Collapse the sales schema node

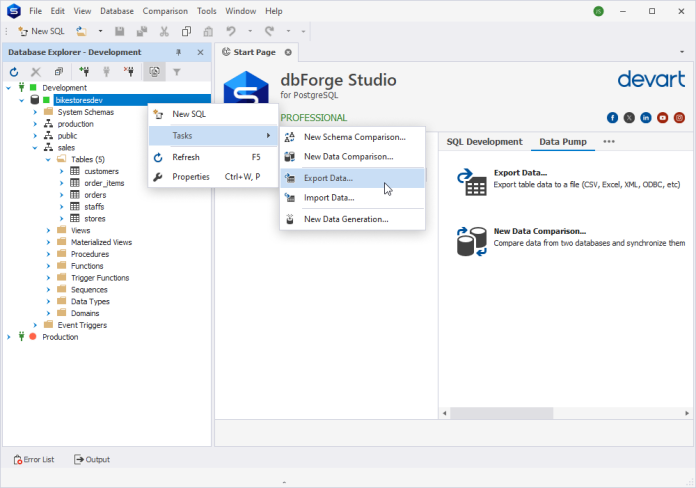tap(35, 147)
